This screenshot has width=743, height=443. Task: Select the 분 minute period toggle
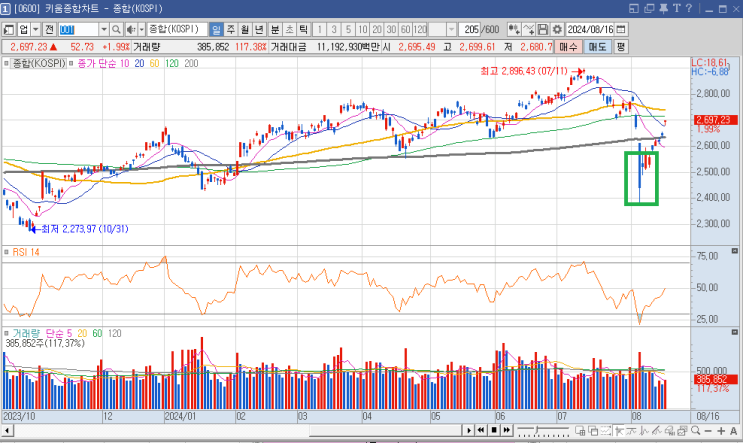click(x=275, y=29)
